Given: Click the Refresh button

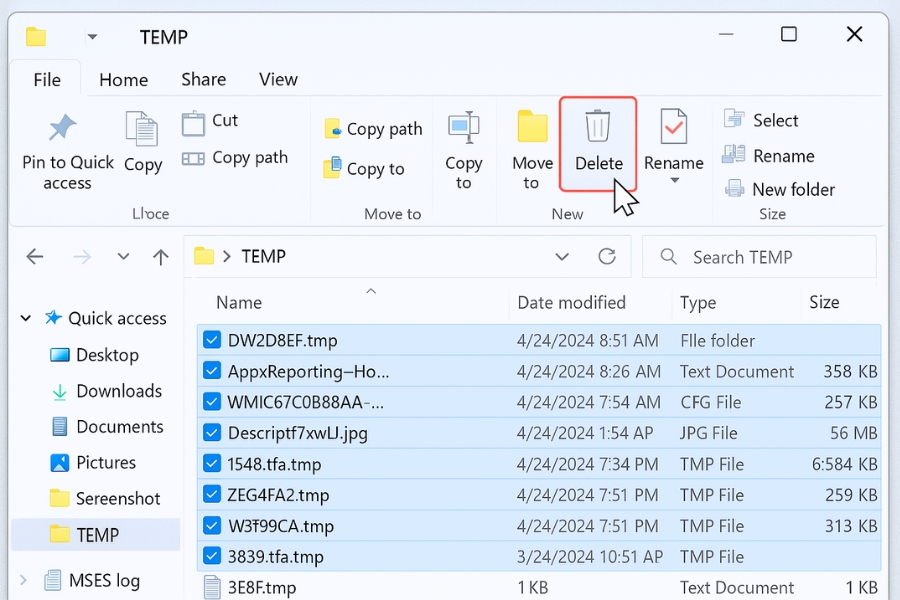Looking at the screenshot, I should tap(607, 256).
